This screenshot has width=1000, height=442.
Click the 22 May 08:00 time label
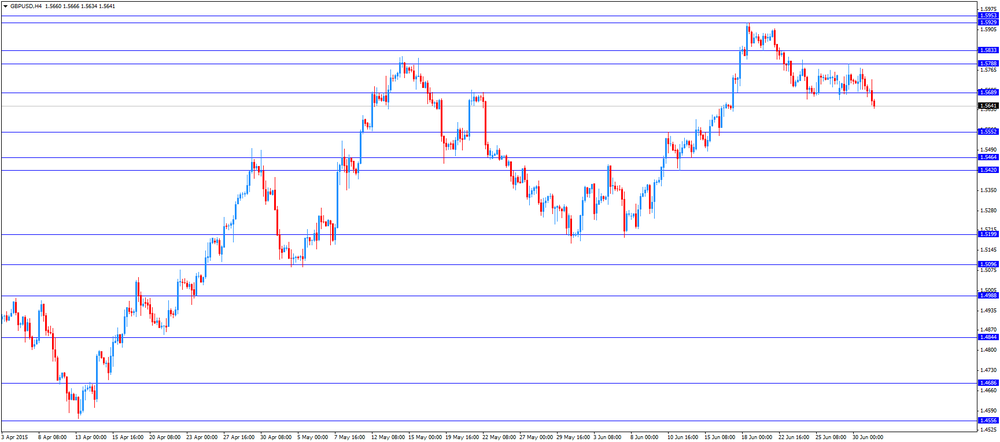pyautogui.click(x=500, y=438)
